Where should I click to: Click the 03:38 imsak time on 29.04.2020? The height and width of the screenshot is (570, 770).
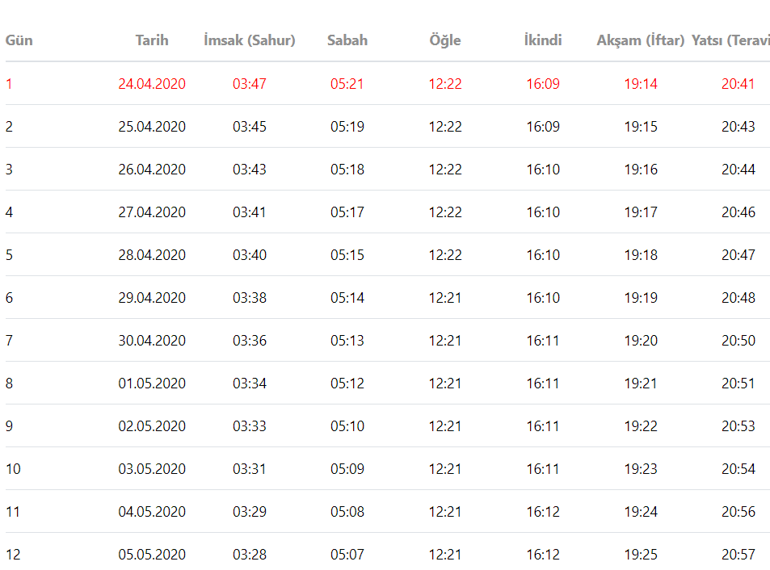(249, 298)
